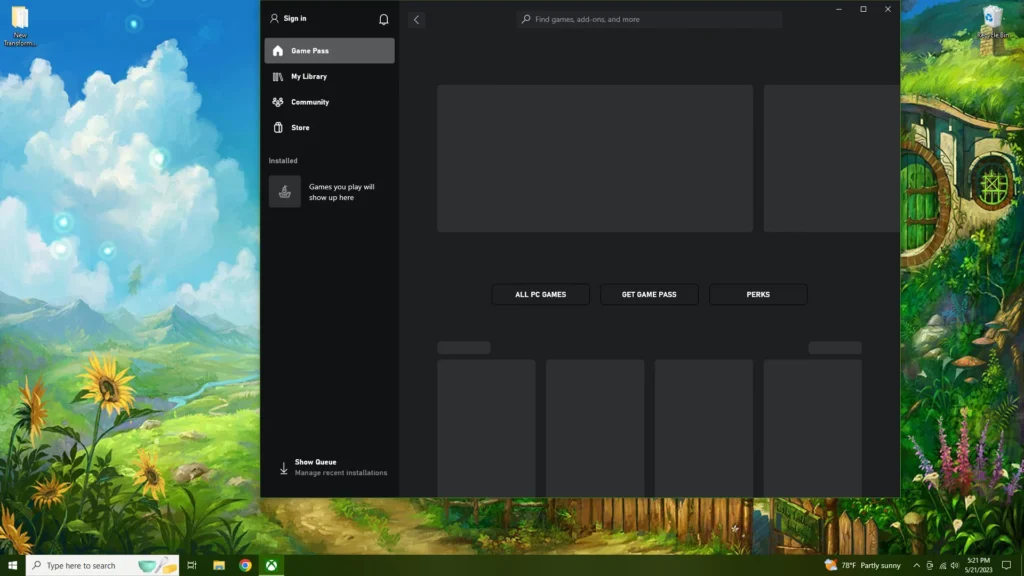The width and height of the screenshot is (1024, 576).
Task: Select the Recycle Bin desktop icon
Action: (993, 22)
